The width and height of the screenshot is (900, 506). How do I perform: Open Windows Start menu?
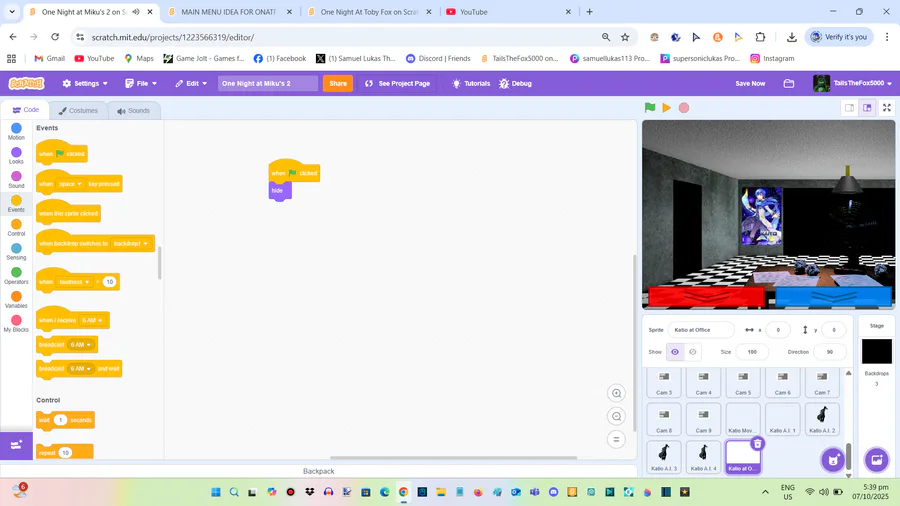(x=216, y=492)
